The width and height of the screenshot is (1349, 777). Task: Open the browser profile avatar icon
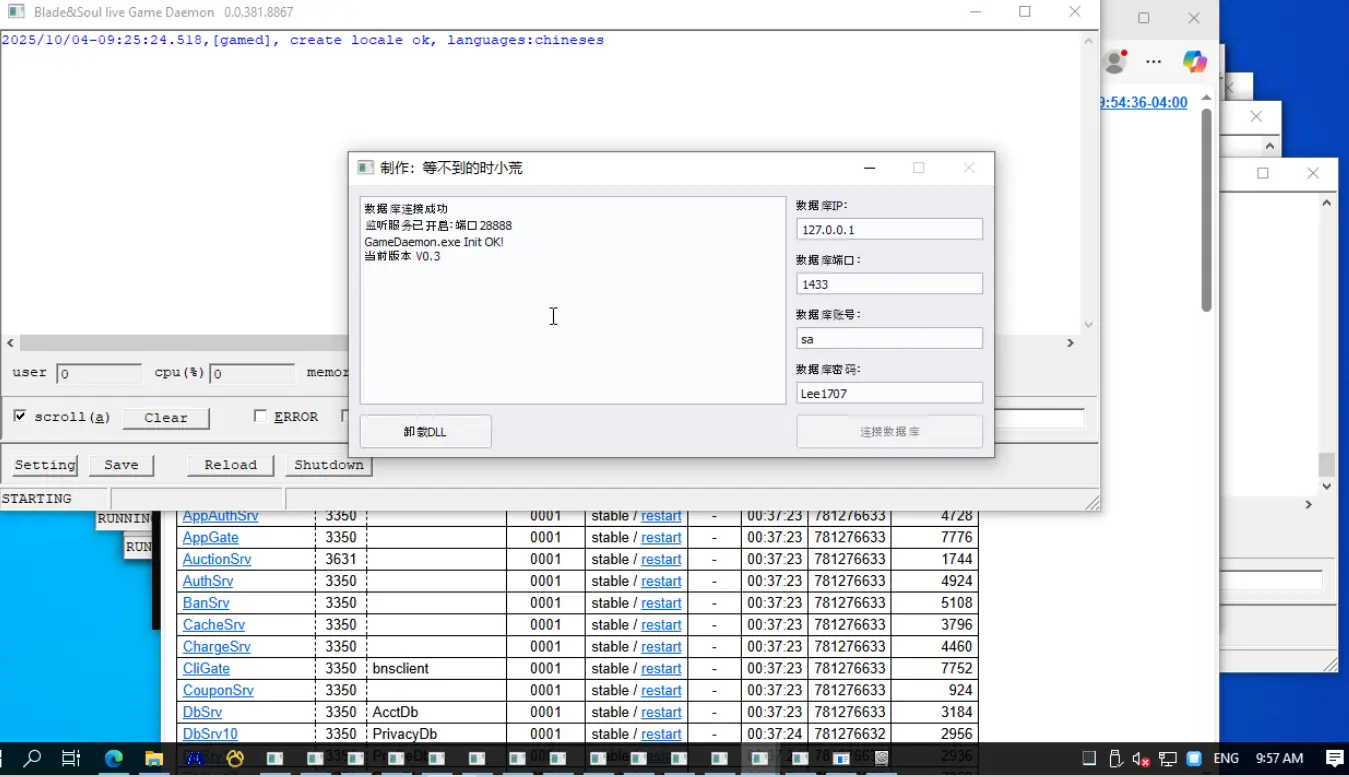(1114, 61)
